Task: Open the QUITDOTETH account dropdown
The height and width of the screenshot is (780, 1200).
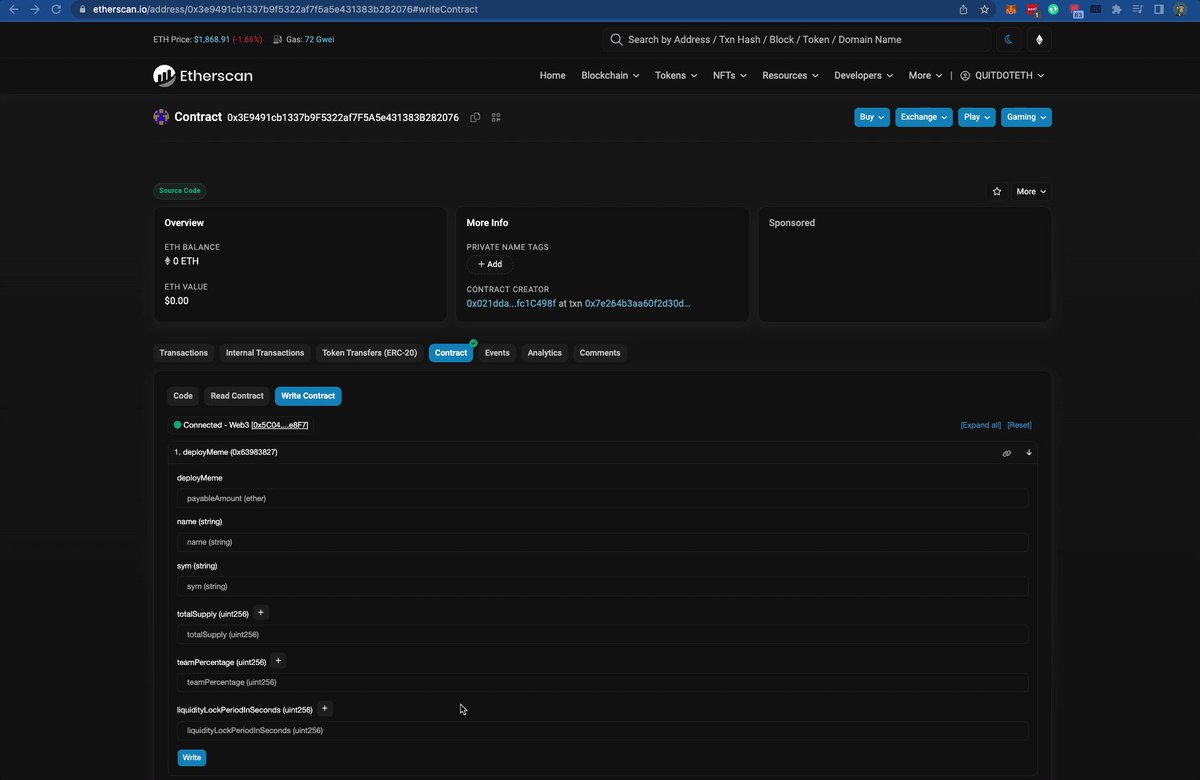Action: (x=1002, y=75)
